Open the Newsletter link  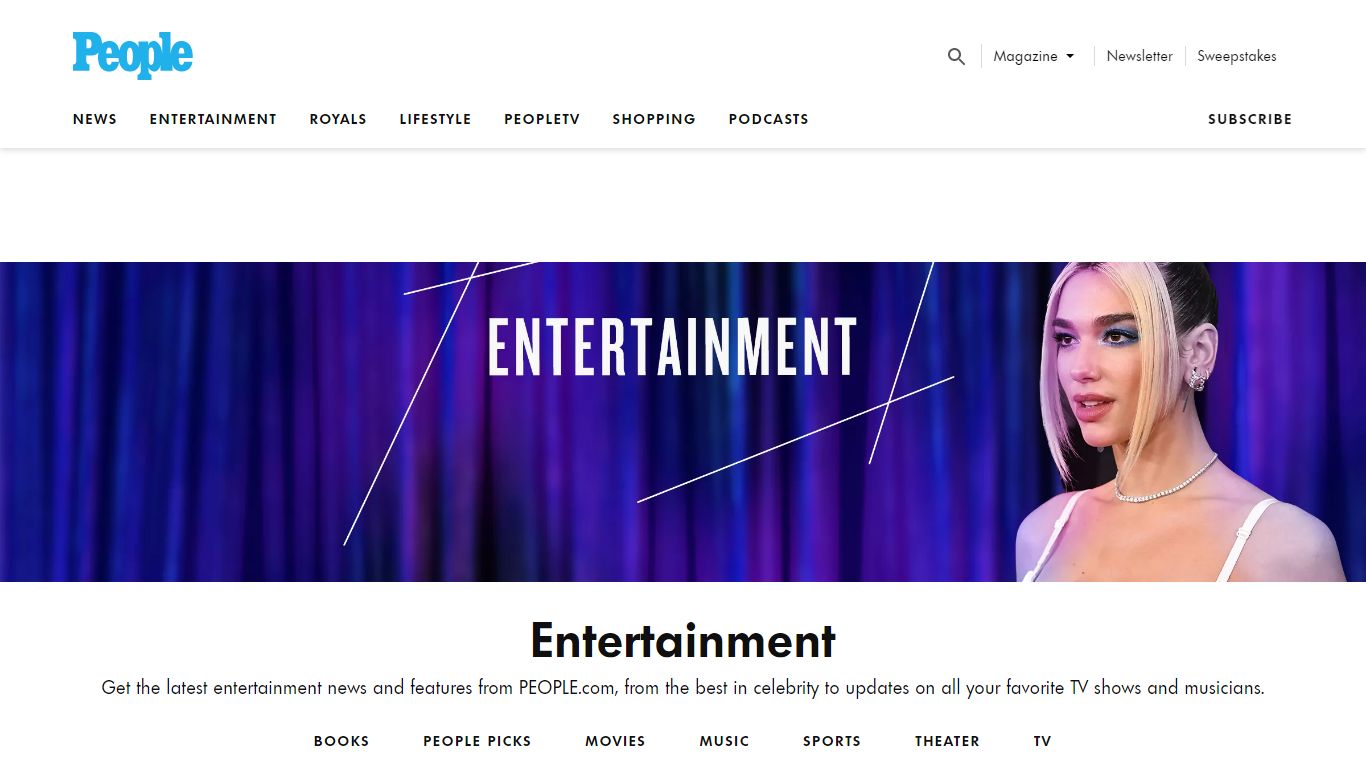pos(1139,56)
